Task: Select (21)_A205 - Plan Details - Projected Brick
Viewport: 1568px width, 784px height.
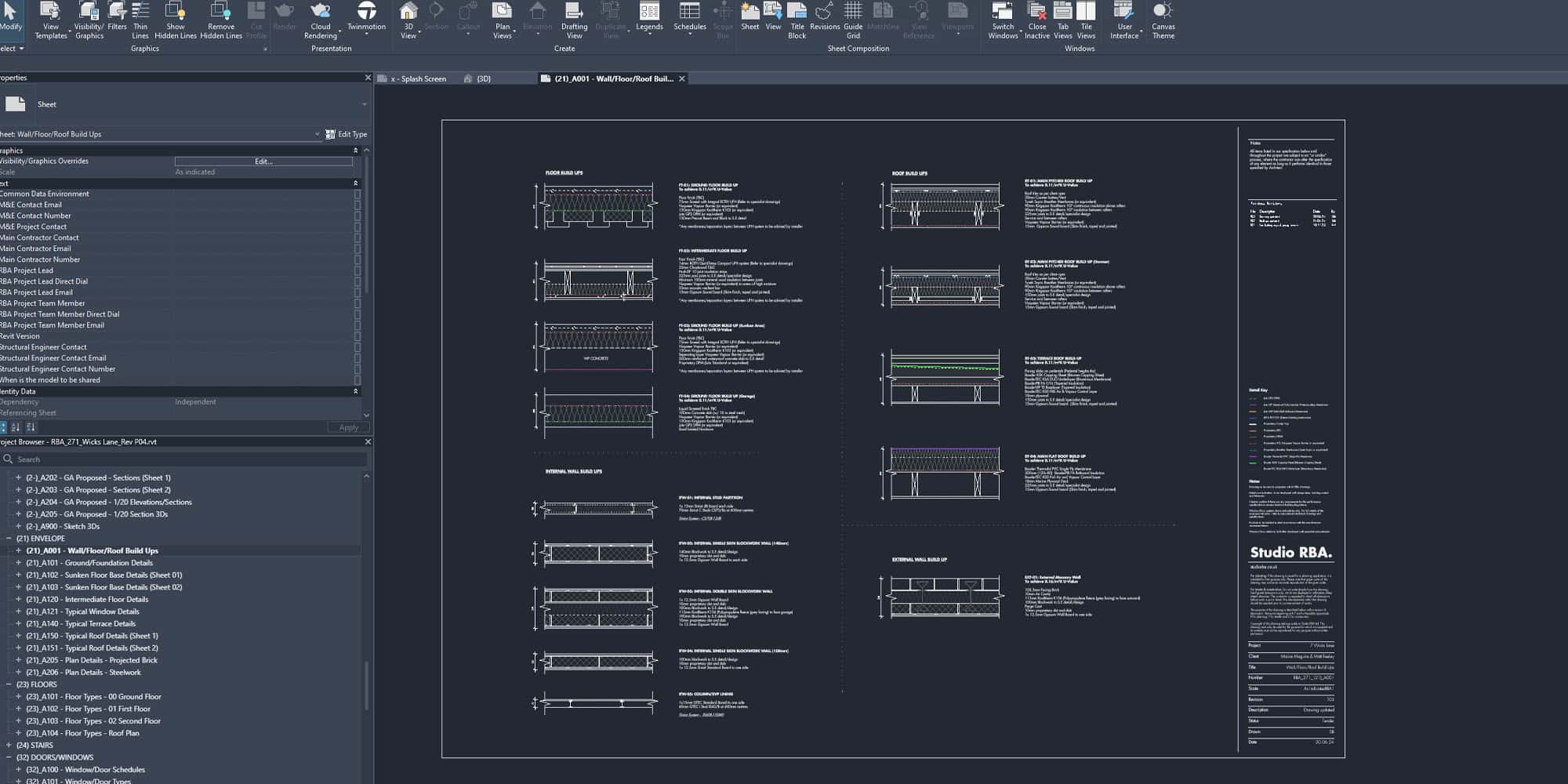Action: point(92,660)
